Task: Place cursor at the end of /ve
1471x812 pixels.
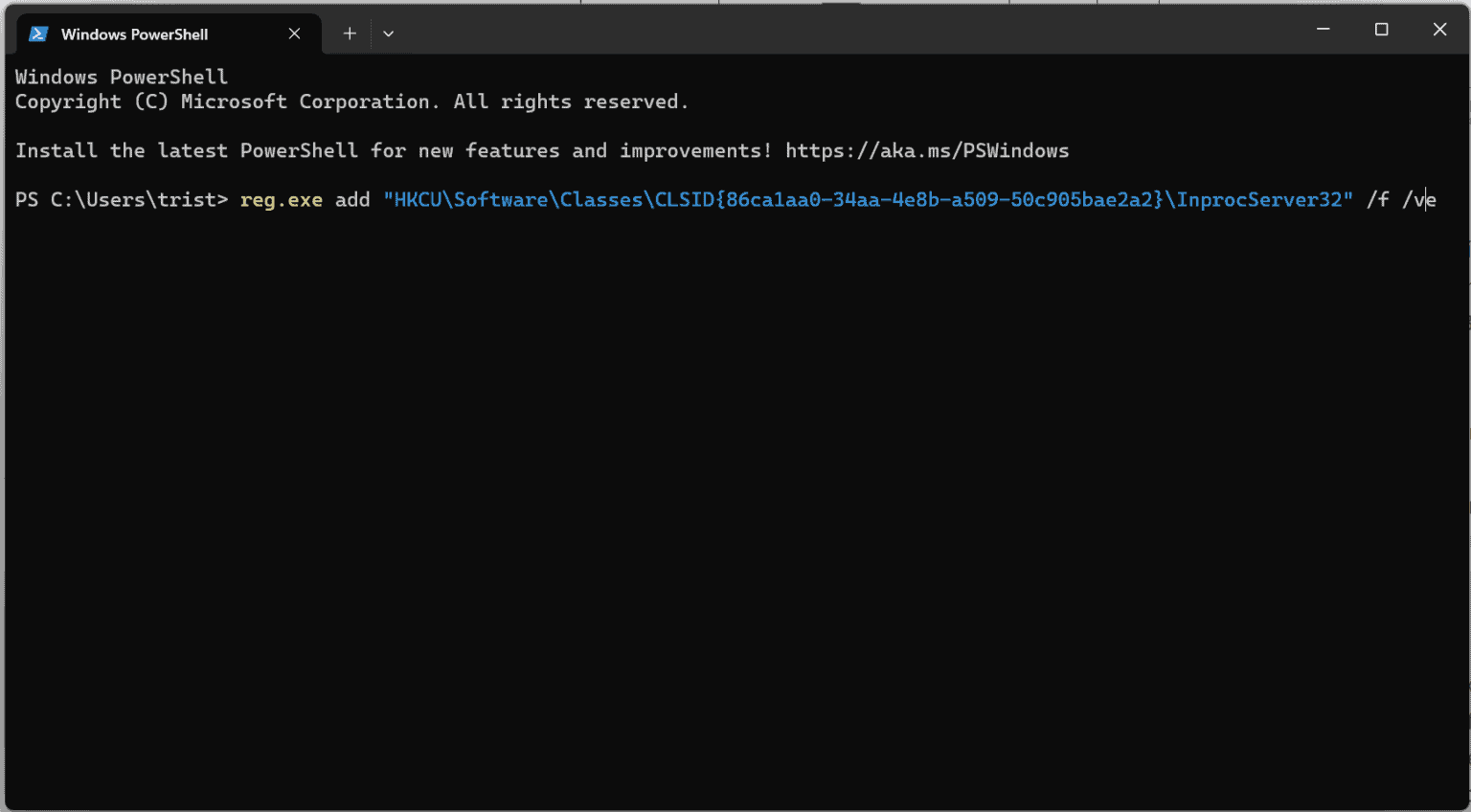Action: pyautogui.click(x=1433, y=199)
